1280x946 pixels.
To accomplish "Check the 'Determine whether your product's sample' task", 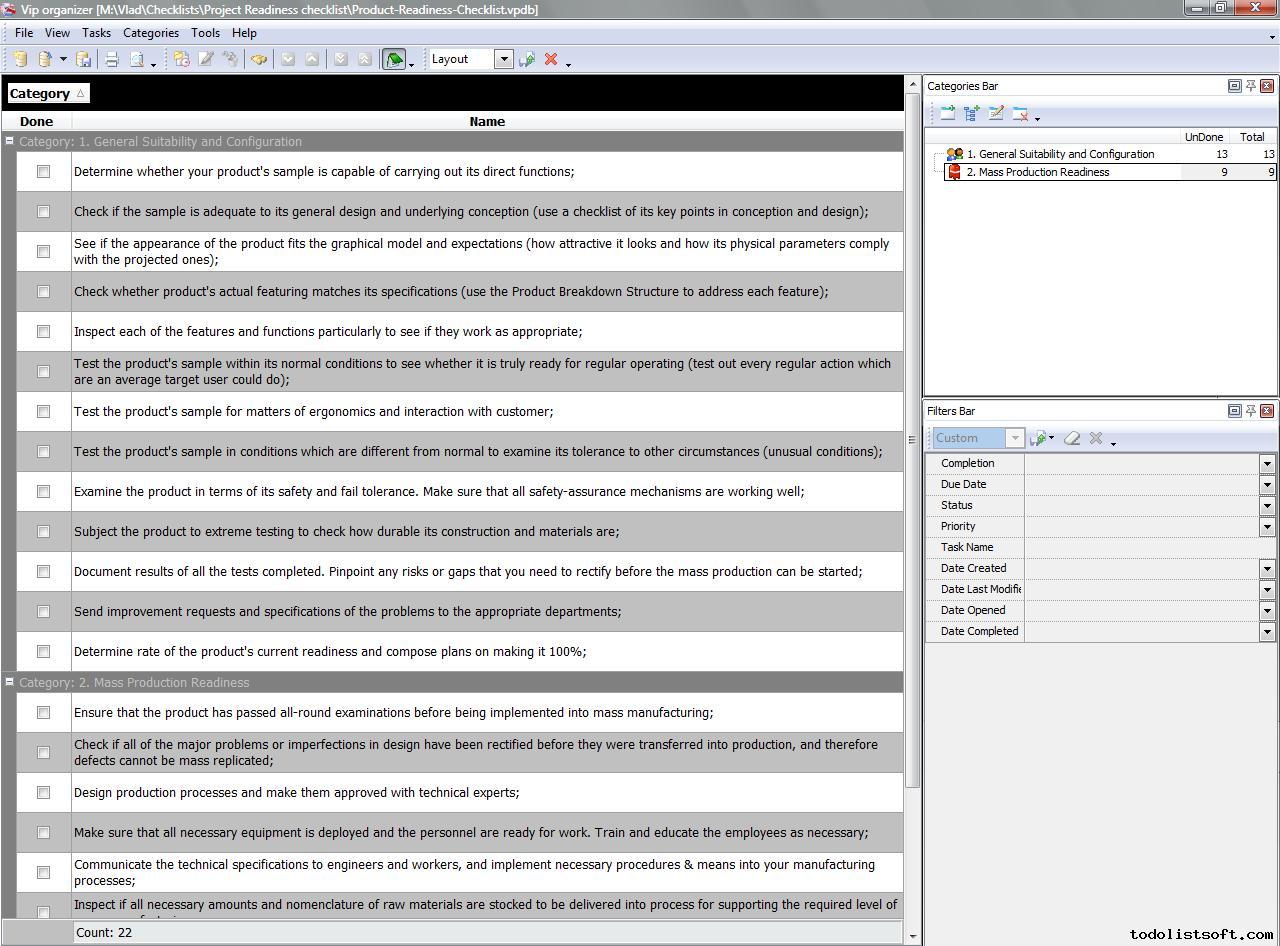I will [43, 172].
